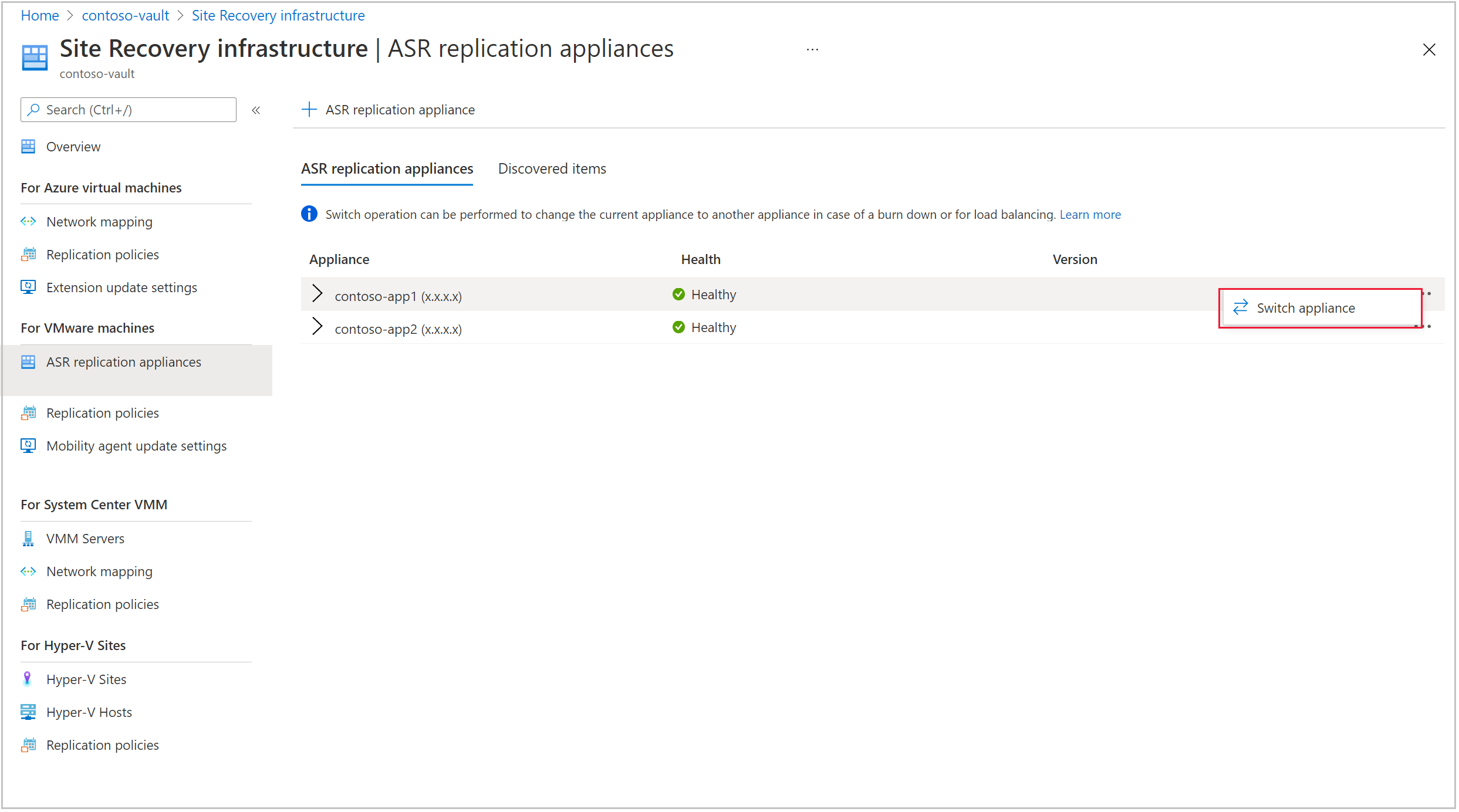The image size is (1459, 812).
Task: Click the collapse sidebar chevron button
Action: 257,110
